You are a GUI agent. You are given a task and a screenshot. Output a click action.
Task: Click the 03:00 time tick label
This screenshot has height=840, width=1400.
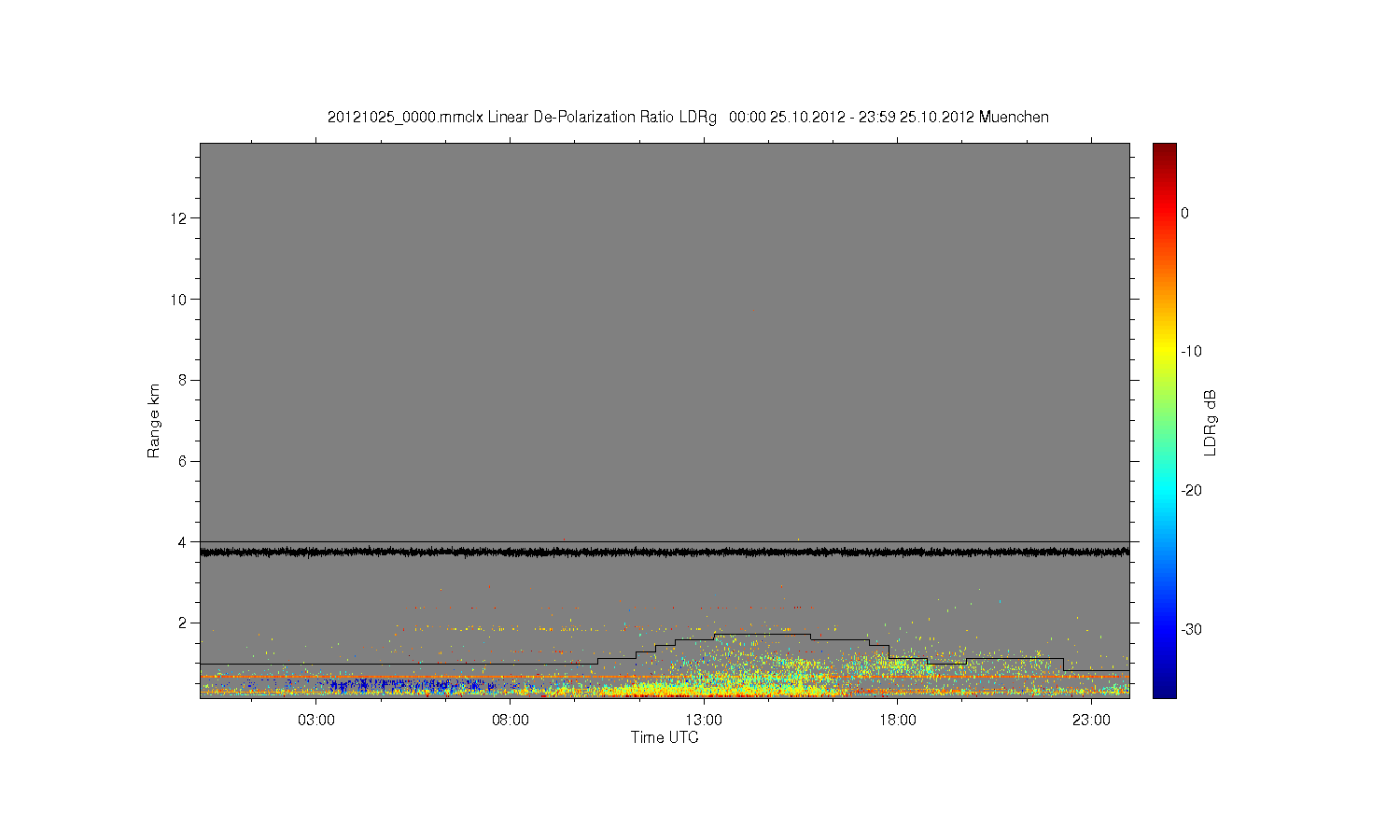316,721
